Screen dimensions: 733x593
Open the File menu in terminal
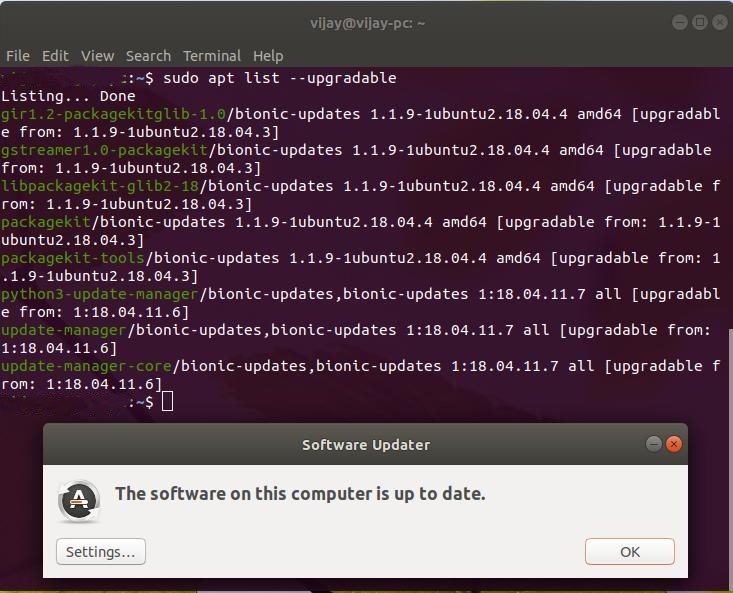coord(18,56)
